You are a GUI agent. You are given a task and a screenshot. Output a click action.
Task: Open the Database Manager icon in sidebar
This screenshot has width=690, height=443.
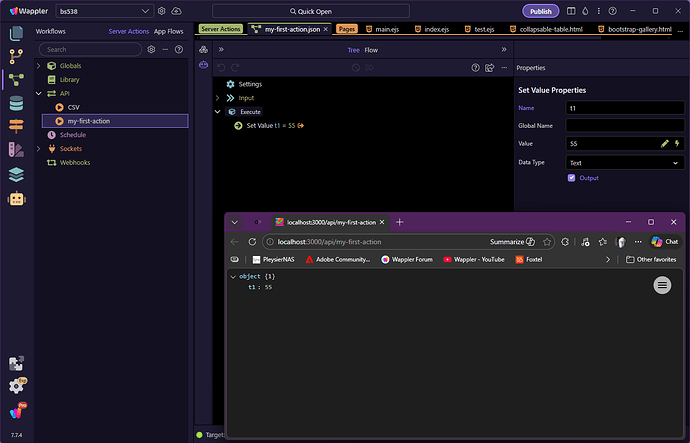(x=16, y=103)
